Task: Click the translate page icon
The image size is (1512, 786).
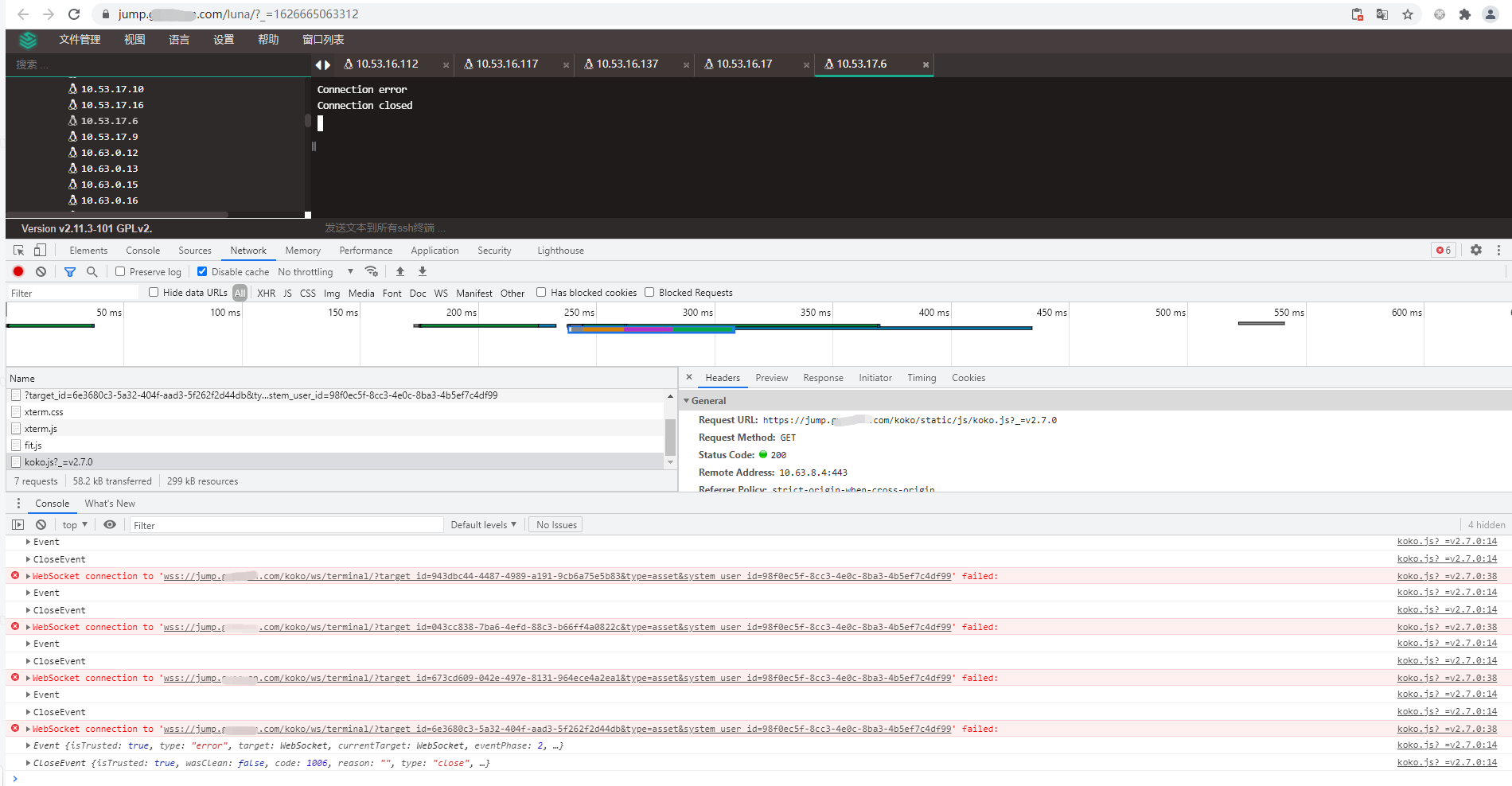Action: 1382,14
